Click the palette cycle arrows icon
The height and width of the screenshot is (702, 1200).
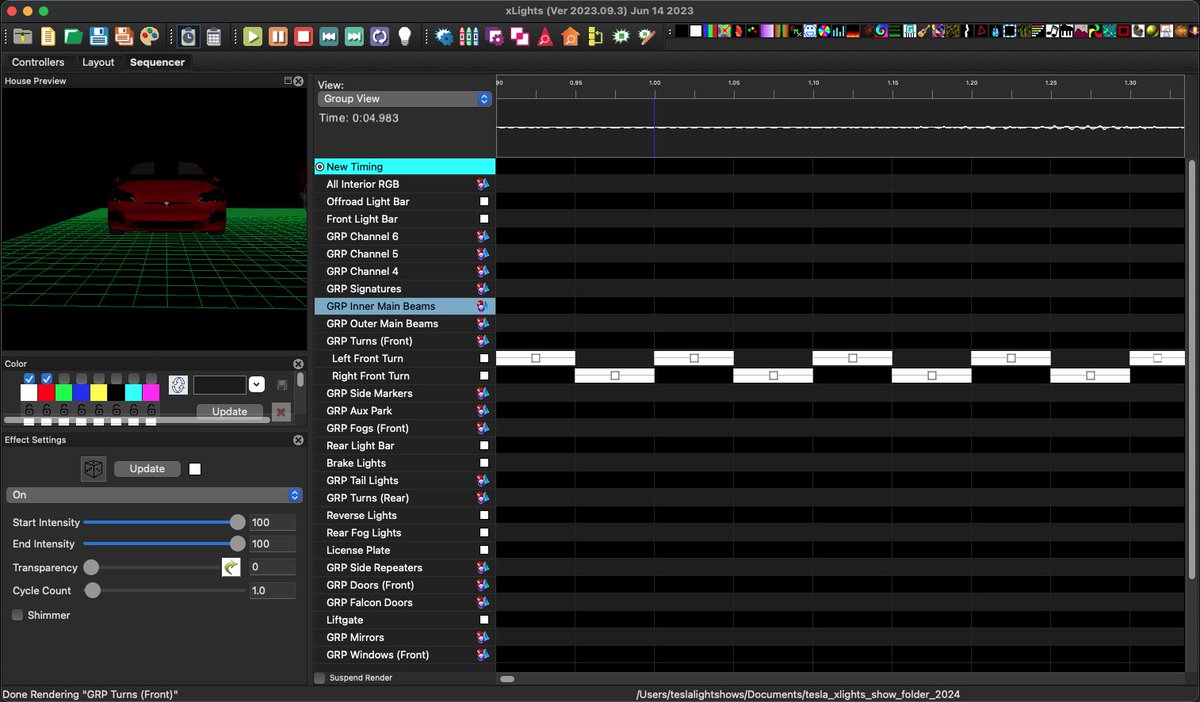coord(178,385)
